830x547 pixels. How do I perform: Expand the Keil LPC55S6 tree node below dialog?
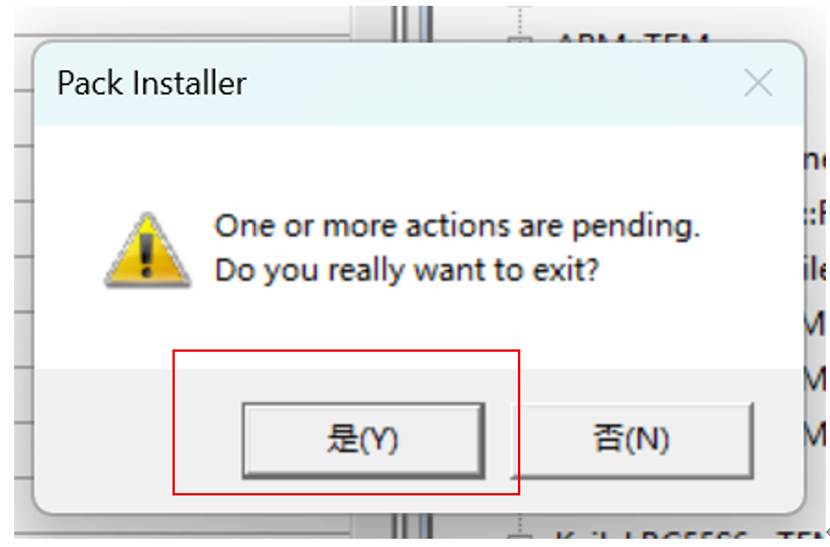click(x=519, y=536)
